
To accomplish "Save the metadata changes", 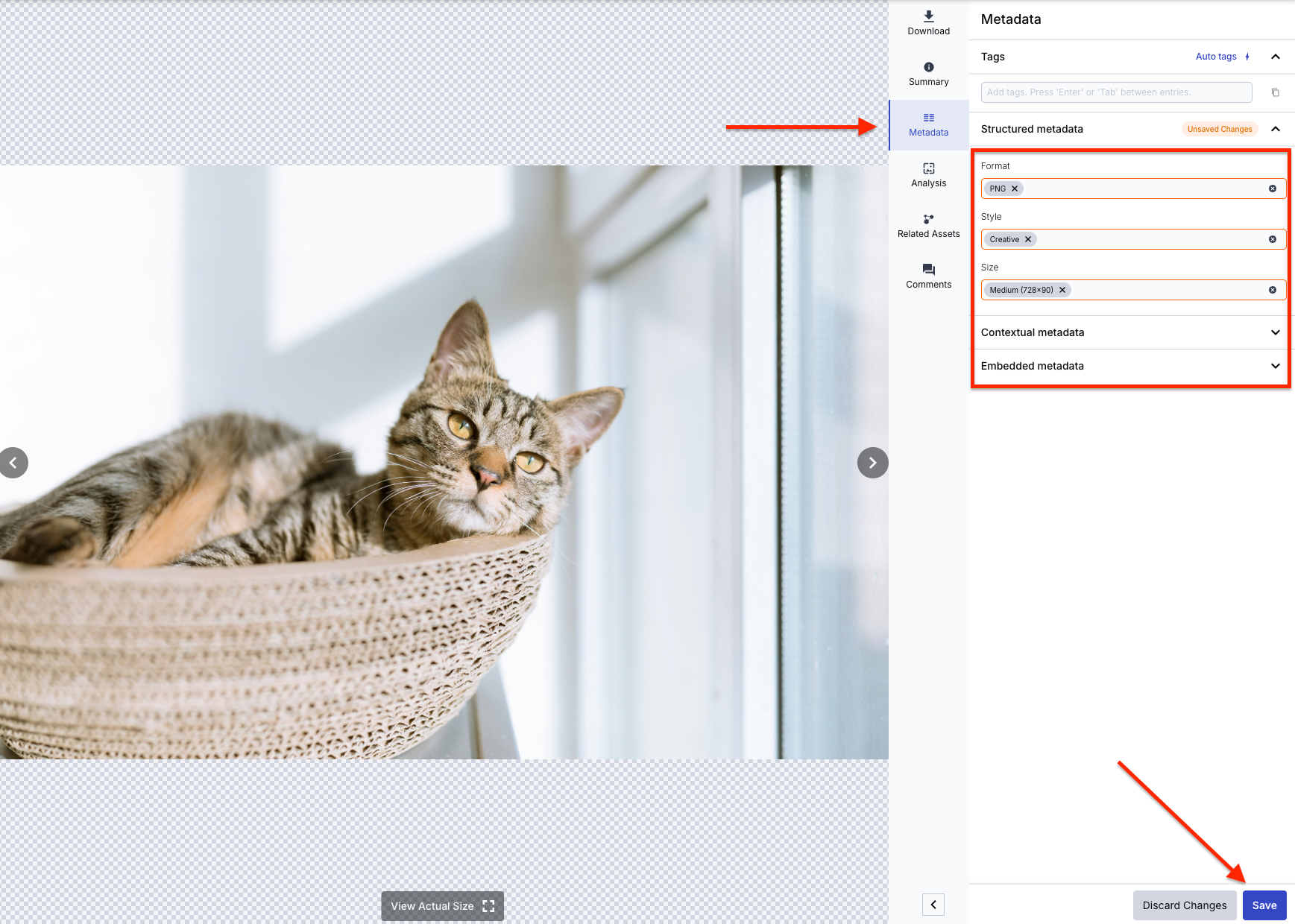I will pos(1264,905).
